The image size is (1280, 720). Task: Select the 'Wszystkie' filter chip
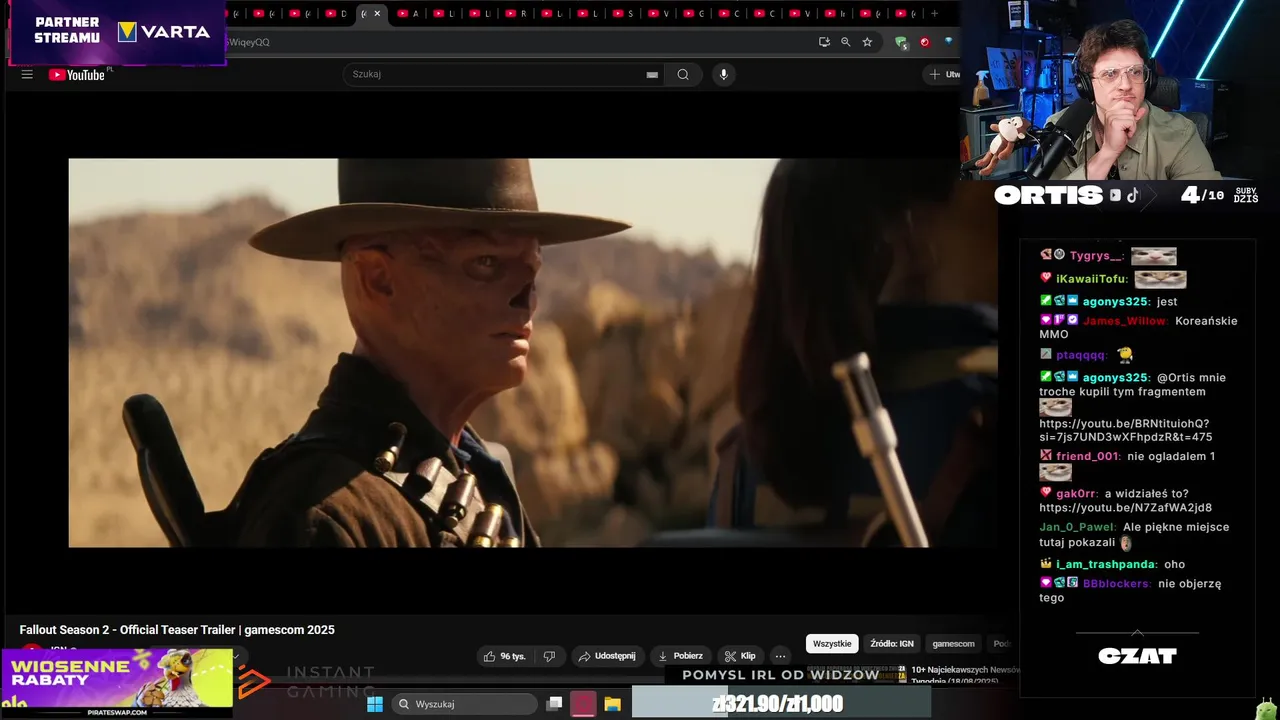832,644
